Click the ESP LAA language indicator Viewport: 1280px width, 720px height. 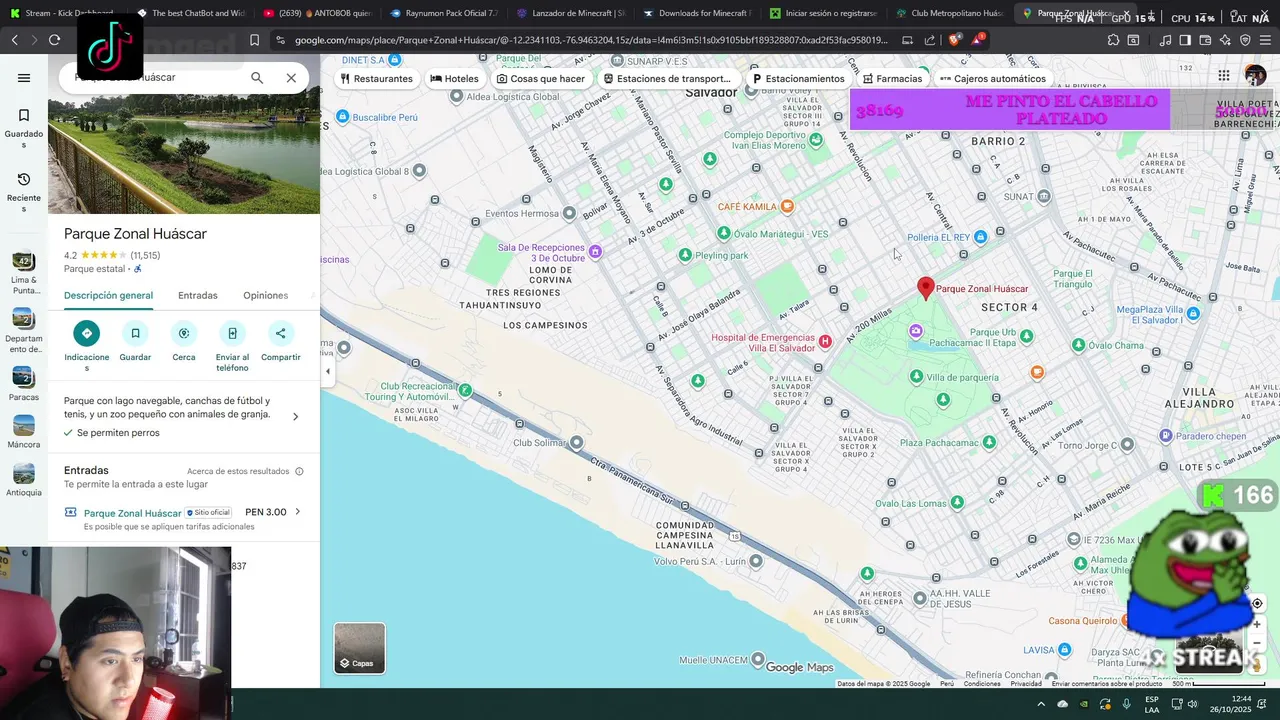[x=1152, y=704]
